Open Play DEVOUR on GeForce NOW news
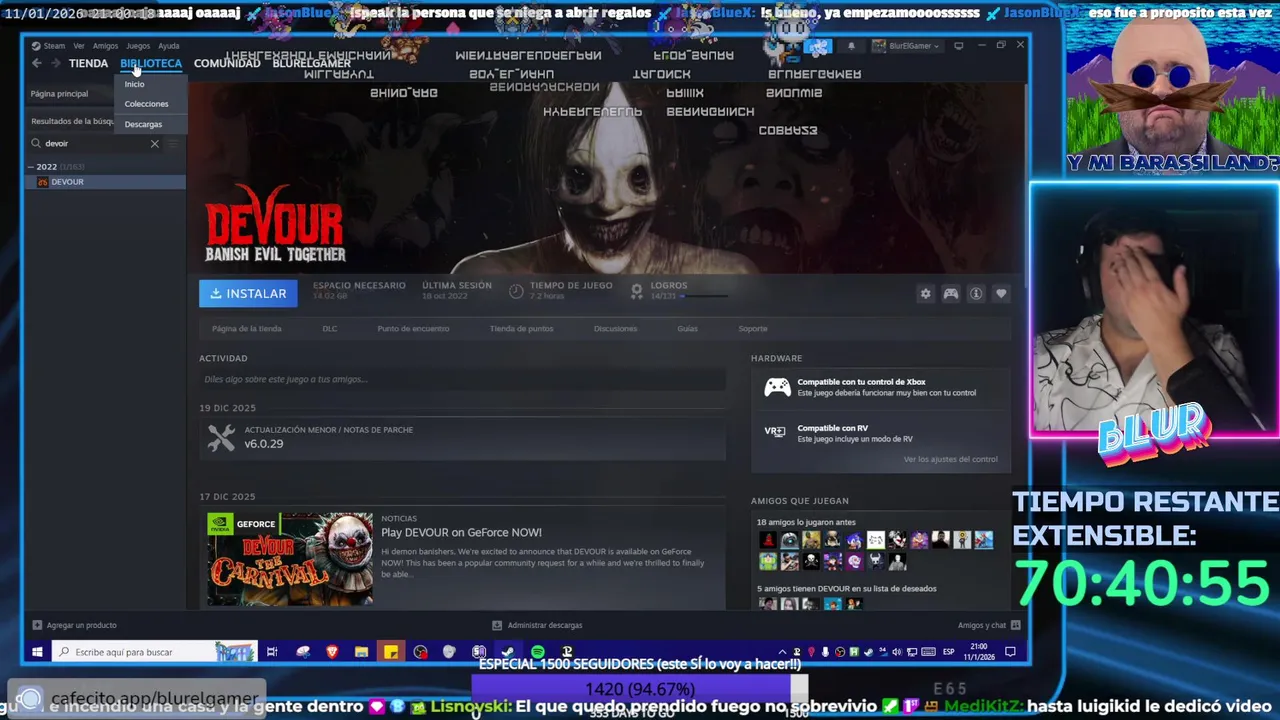The height and width of the screenshot is (720, 1280). point(461,533)
